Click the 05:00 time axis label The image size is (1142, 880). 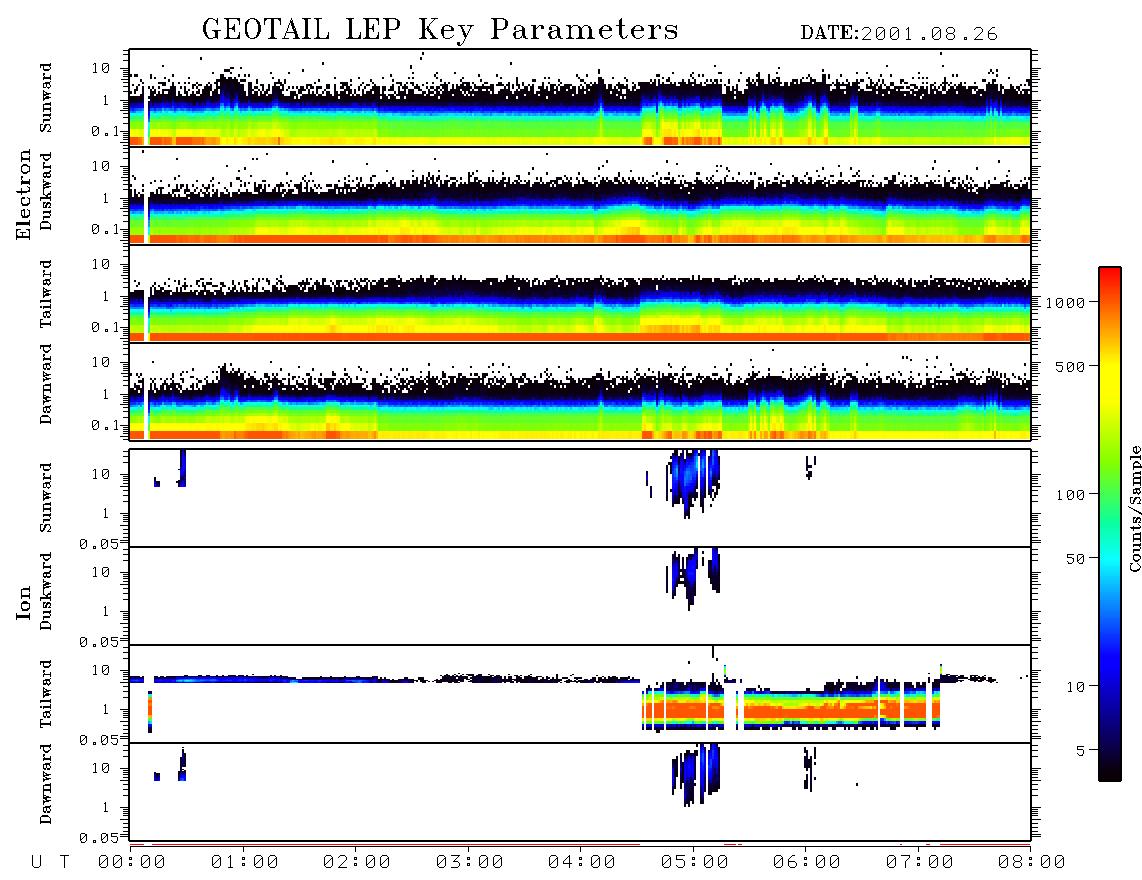pyautogui.click(x=695, y=863)
